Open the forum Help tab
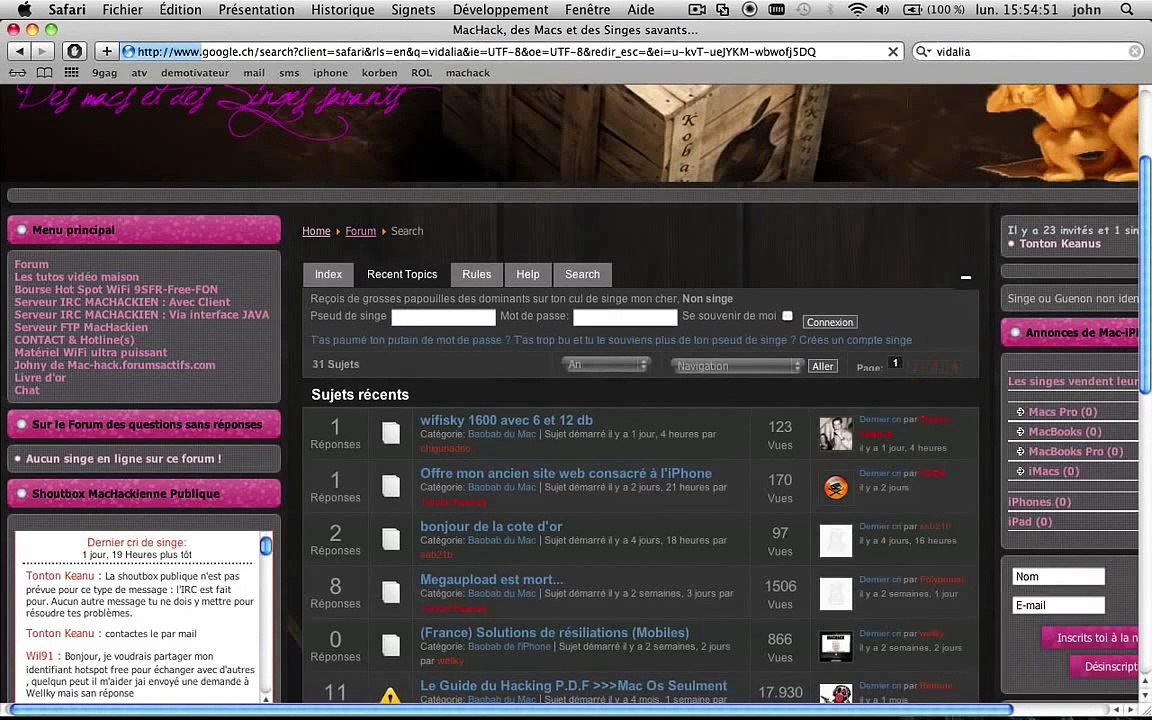 tap(528, 274)
